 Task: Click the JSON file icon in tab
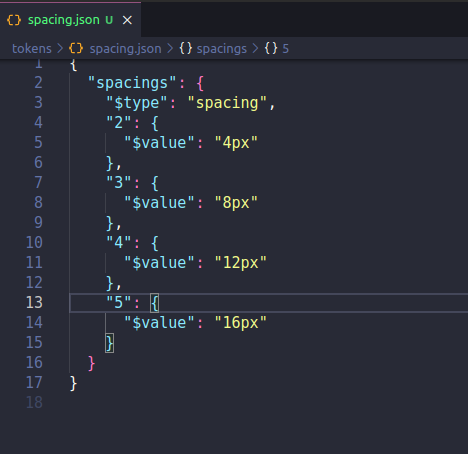[x=14, y=20]
